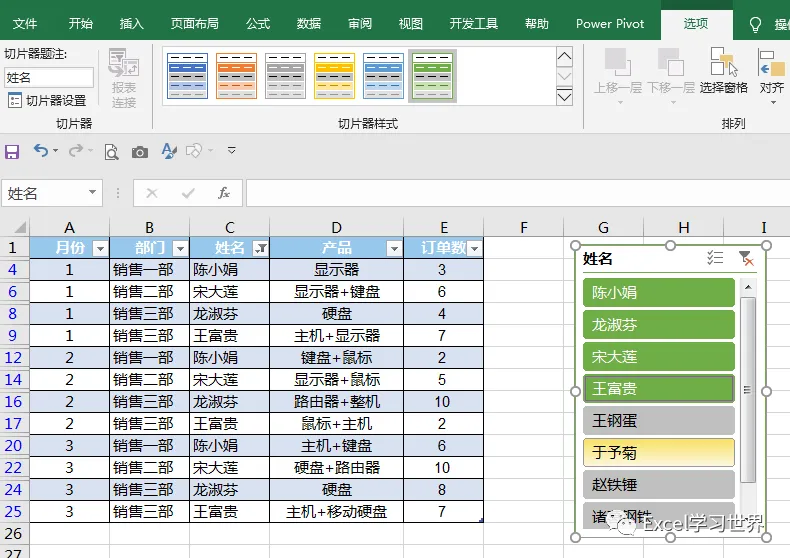Click the slicer vertical scrollbar thumb
The width and height of the screenshot is (790, 558).
coord(748,390)
